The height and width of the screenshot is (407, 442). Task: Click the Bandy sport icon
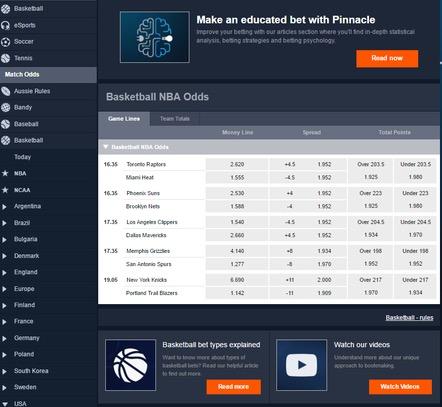5,107
